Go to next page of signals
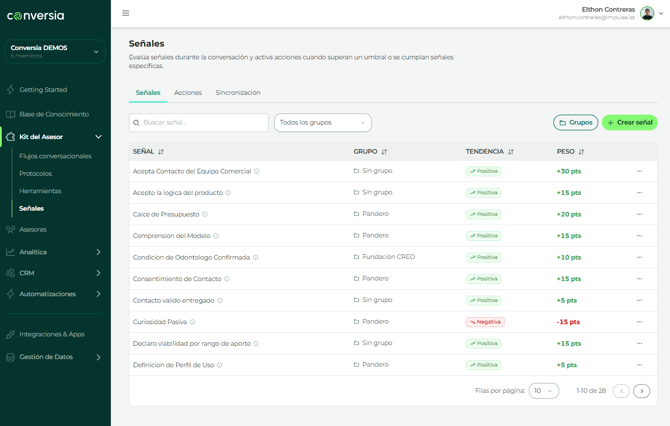The image size is (670, 426). pos(642,391)
